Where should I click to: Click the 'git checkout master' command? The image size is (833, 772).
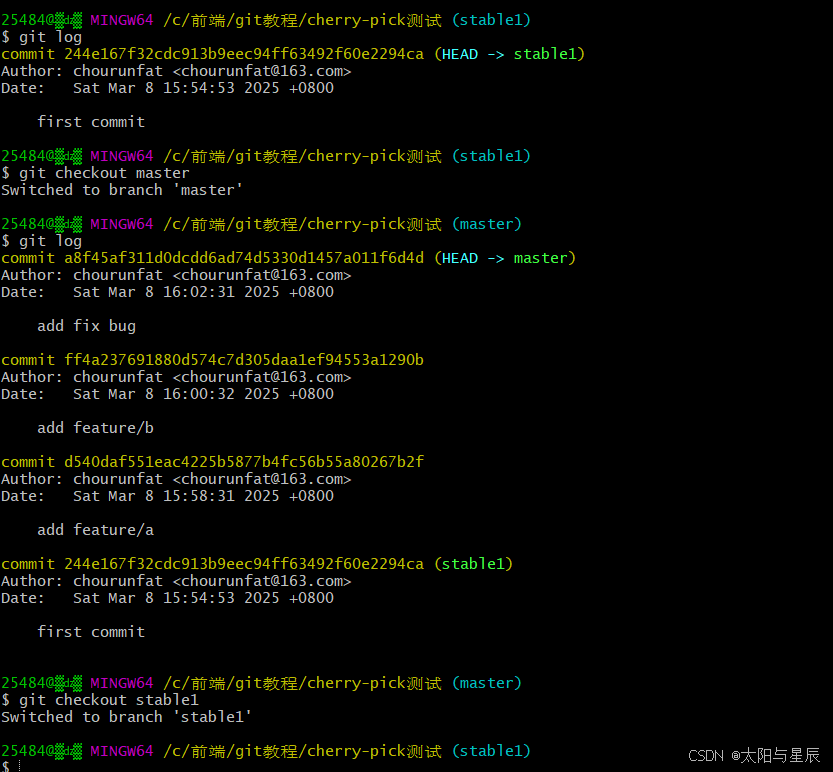[x=104, y=173]
